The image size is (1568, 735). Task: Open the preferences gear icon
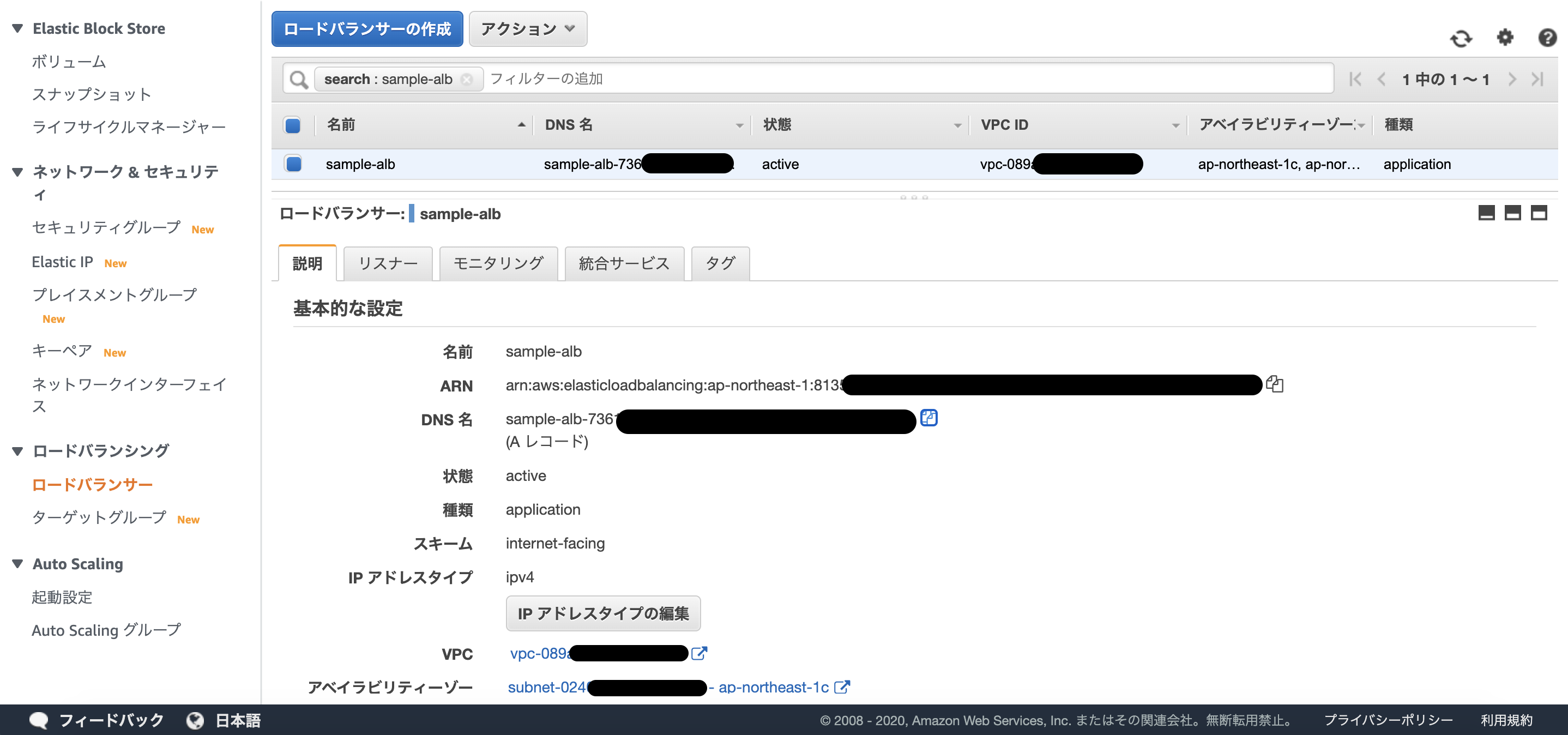click(x=1505, y=38)
